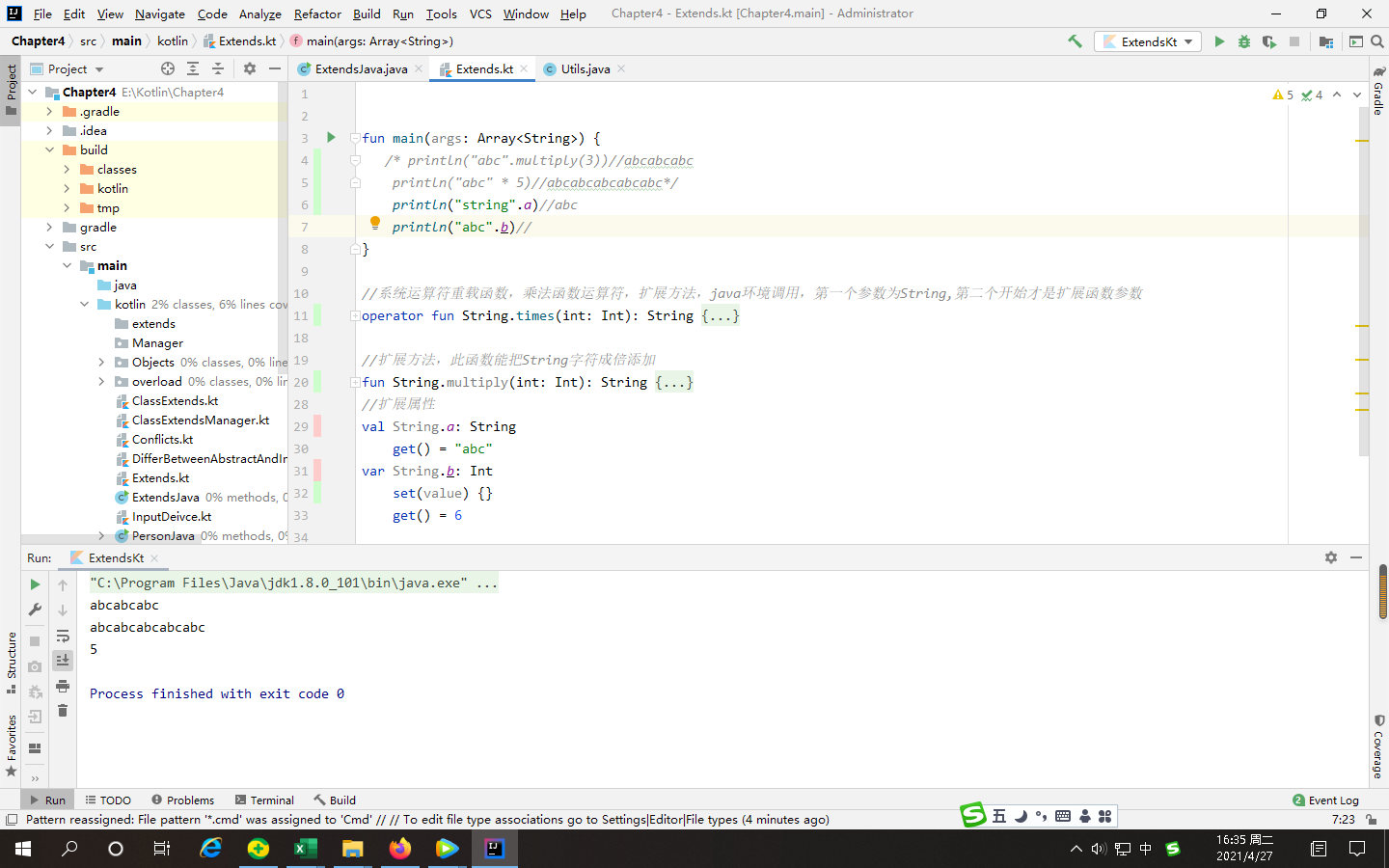Toggle the Coverage tool window stripe

1378,746
